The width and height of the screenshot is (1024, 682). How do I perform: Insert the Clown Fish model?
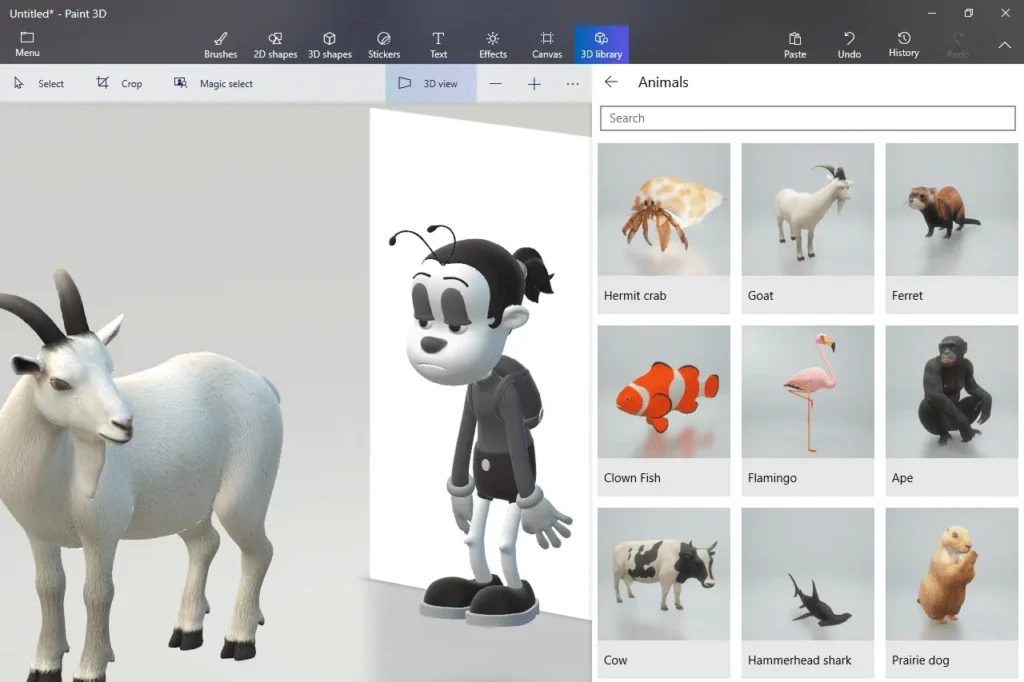tap(664, 410)
